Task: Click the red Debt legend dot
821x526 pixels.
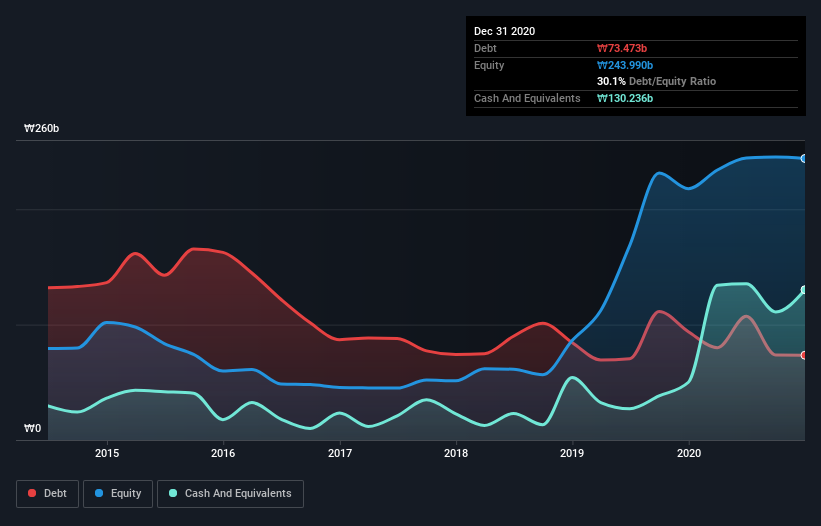Action: click(32, 493)
